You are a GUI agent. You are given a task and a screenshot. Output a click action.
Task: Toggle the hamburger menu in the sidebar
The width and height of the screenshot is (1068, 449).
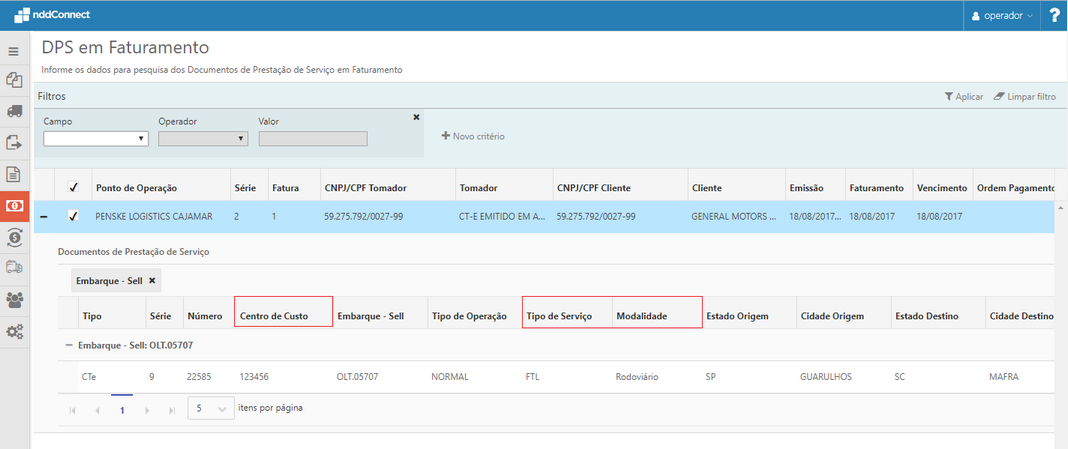14,51
